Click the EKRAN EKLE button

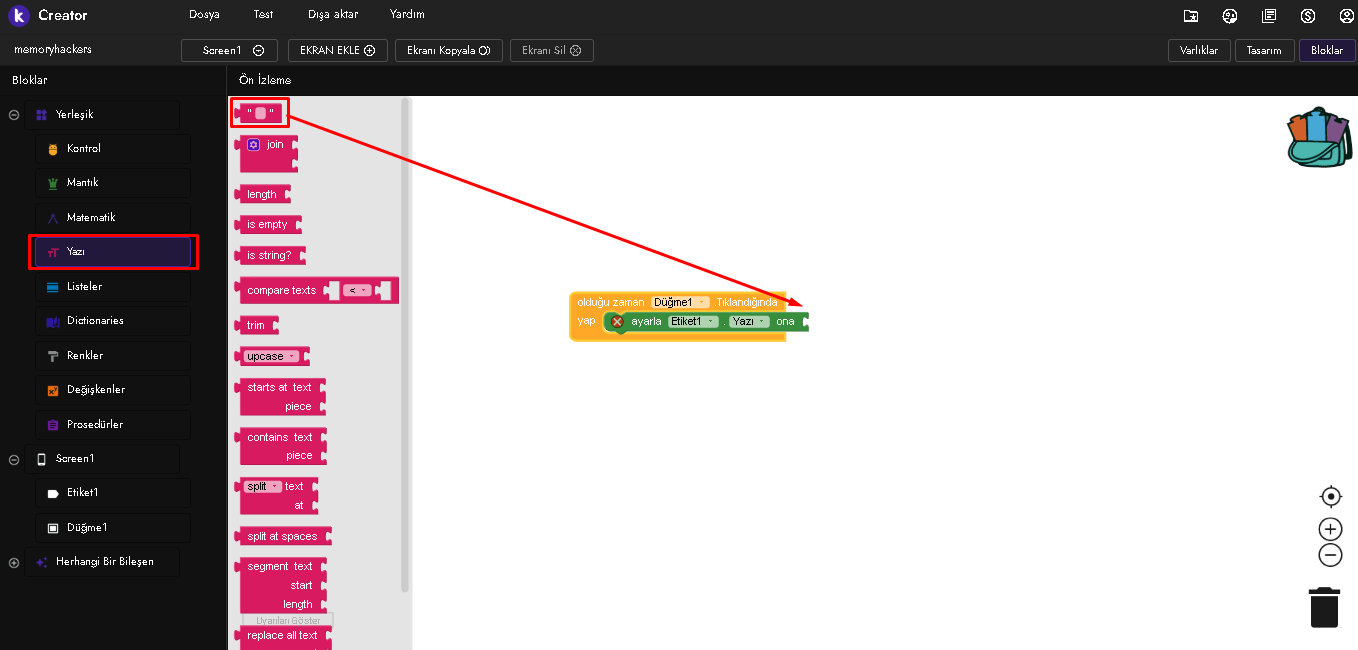pos(338,50)
